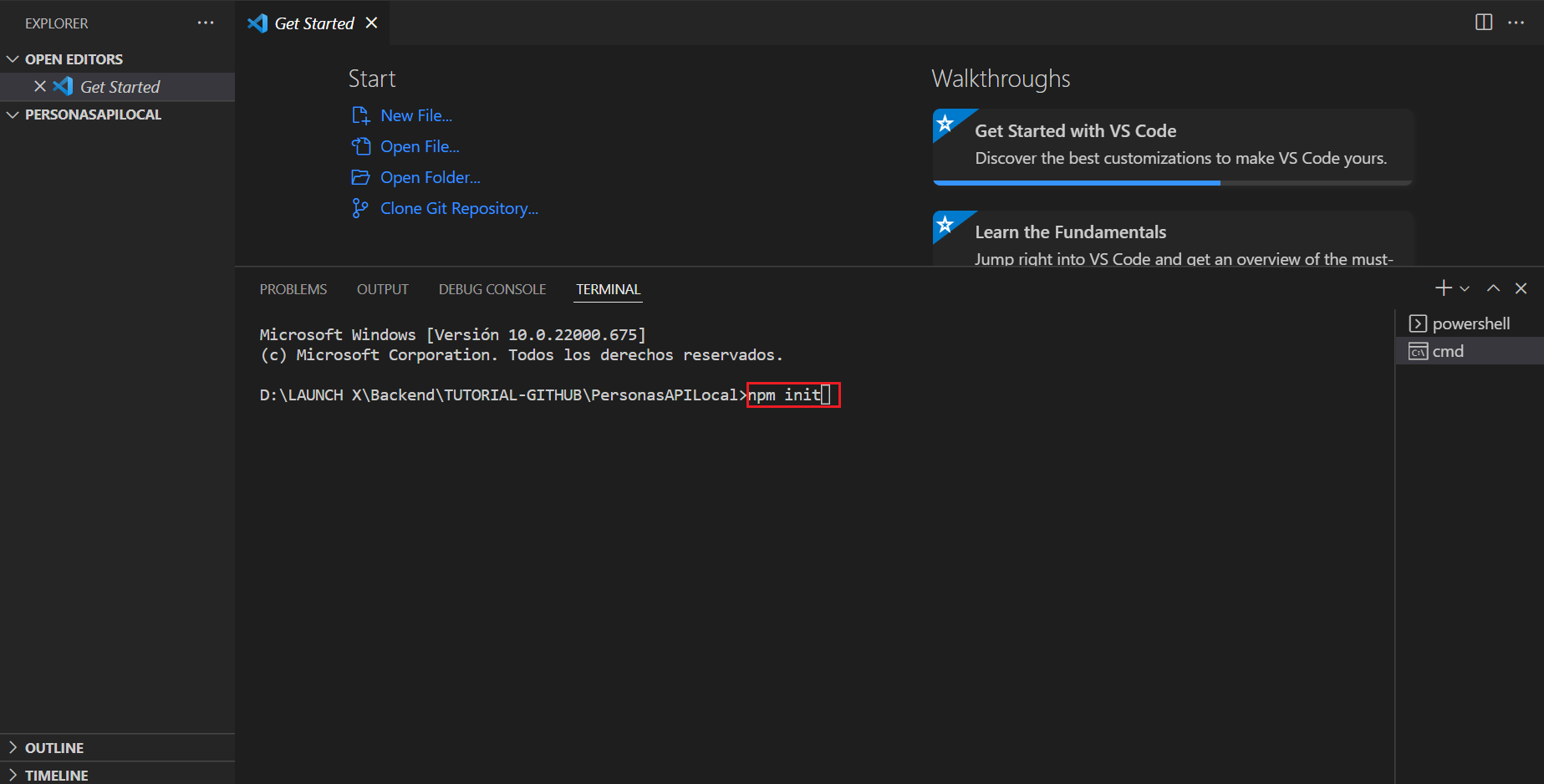The image size is (1544, 784).
Task: Click the Open File... link
Action: [420, 146]
